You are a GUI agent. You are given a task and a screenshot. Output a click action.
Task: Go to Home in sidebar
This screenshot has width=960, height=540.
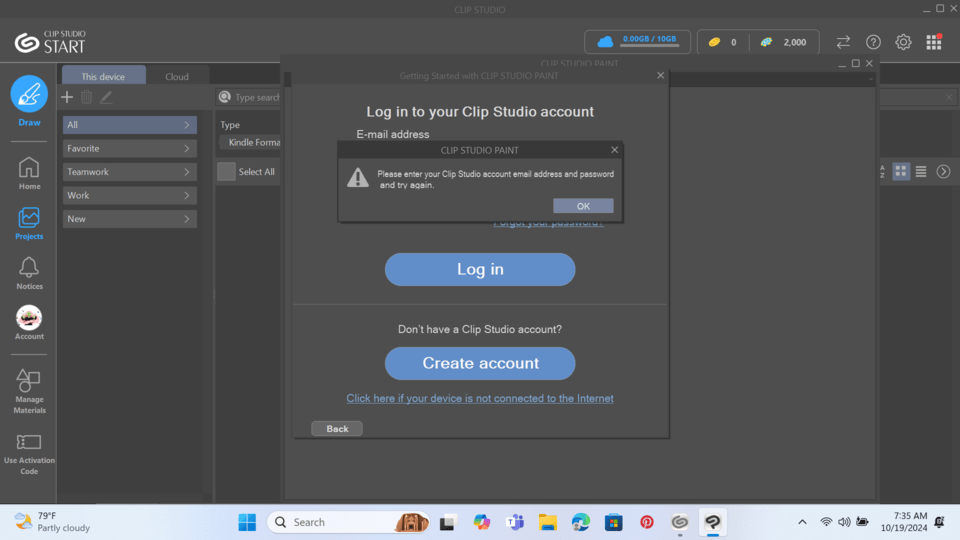(29, 174)
